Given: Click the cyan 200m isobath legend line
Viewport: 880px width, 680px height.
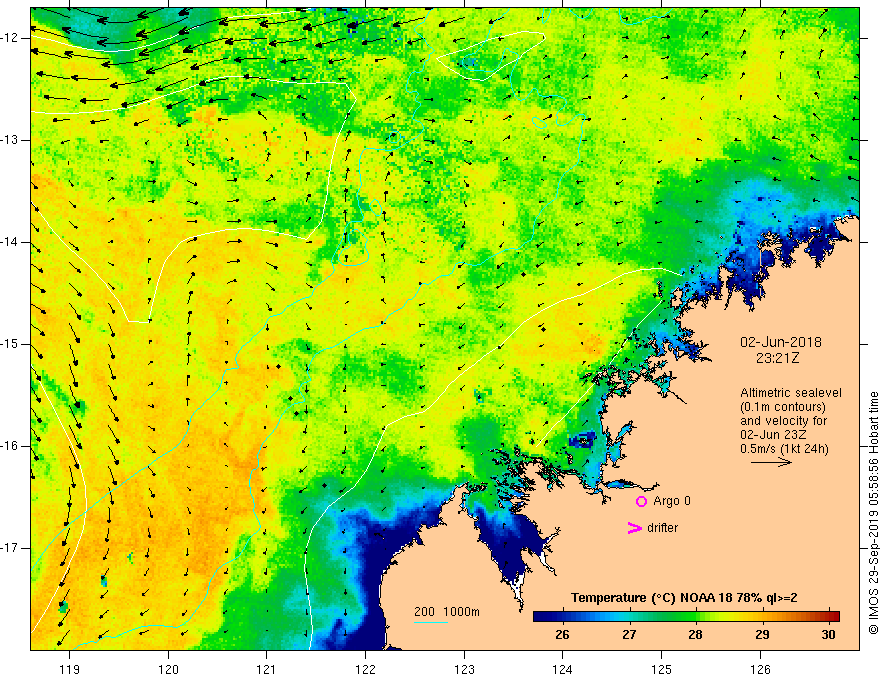Looking at the screenshot, I should [430, 622].
